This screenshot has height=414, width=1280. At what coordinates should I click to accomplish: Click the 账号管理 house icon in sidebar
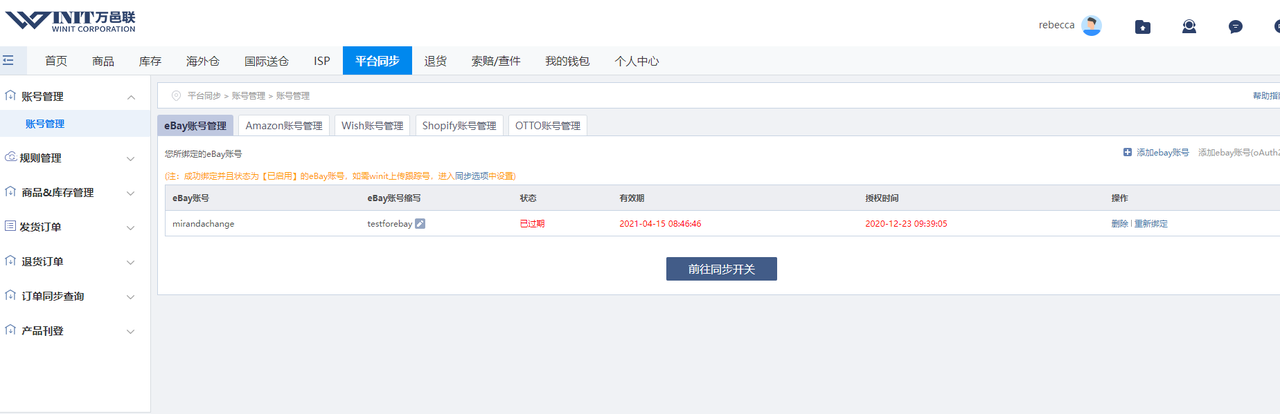coord(11,96)
